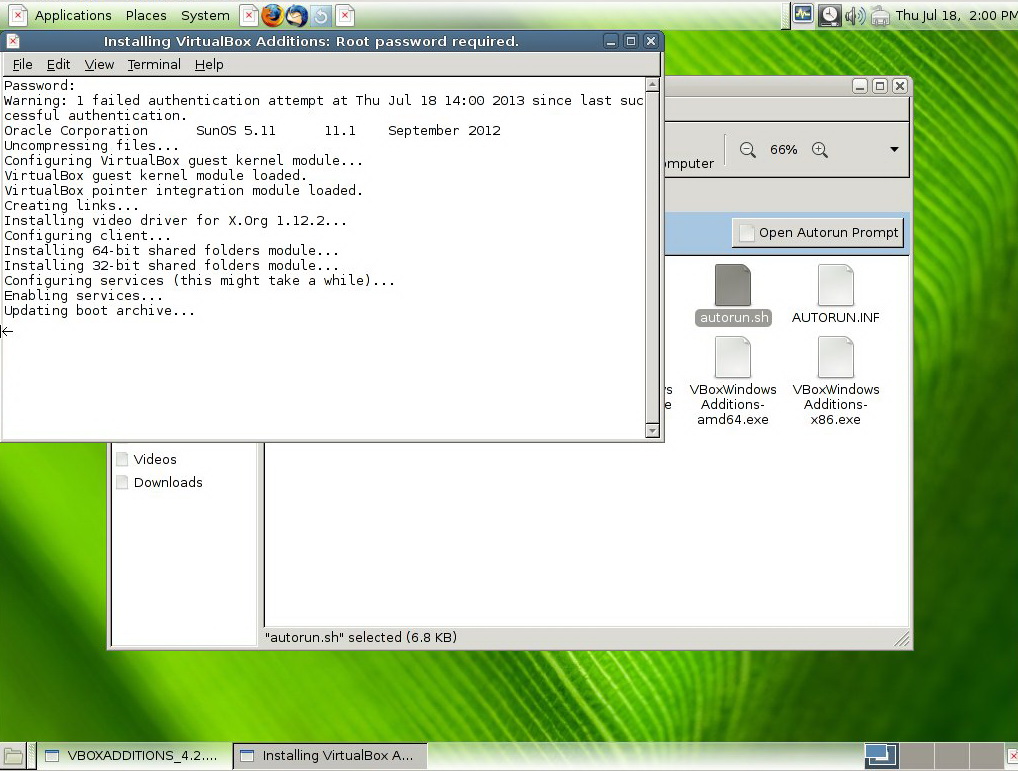This screenshot has height=771, width=1018.
Task: Select VBoxWindowsAdditions-amd64.exe file icon
Action: pos(733,357)
